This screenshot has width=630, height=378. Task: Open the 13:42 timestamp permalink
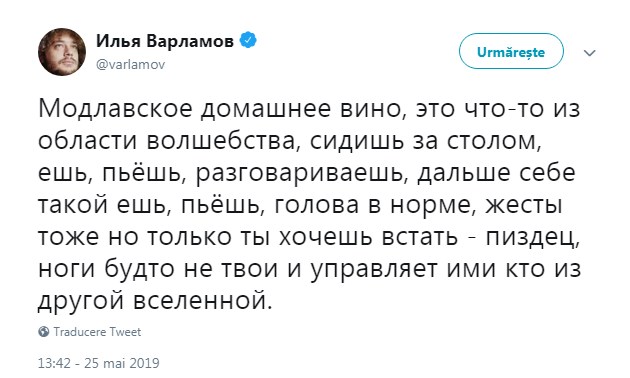coord(54,363)
